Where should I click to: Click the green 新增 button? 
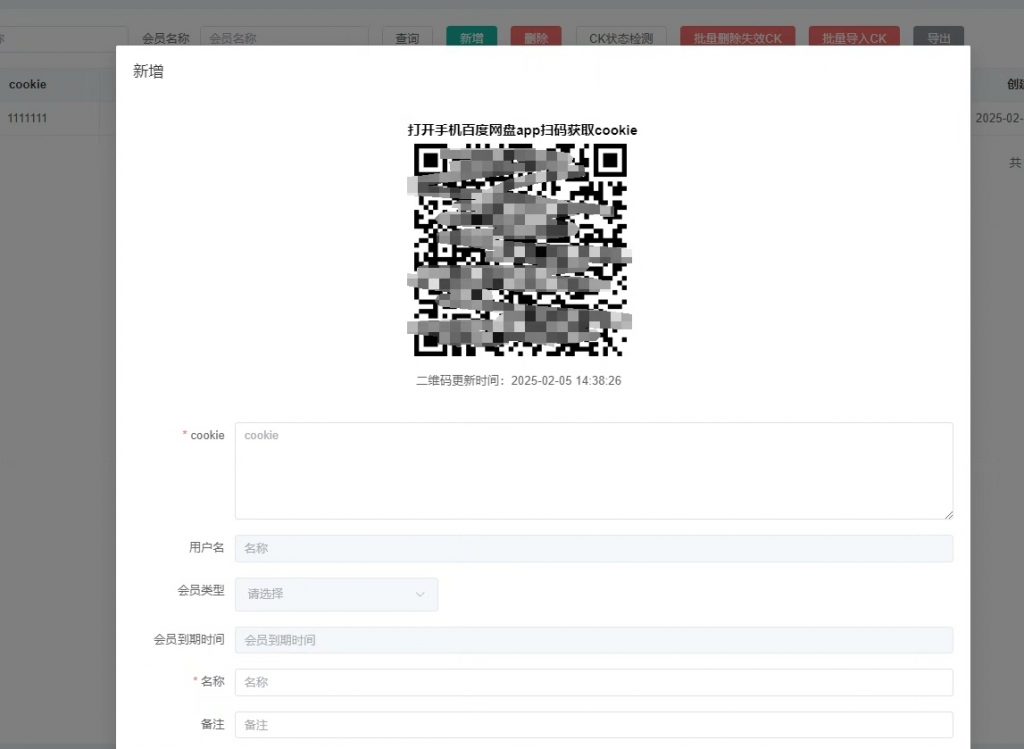[472, 38]
